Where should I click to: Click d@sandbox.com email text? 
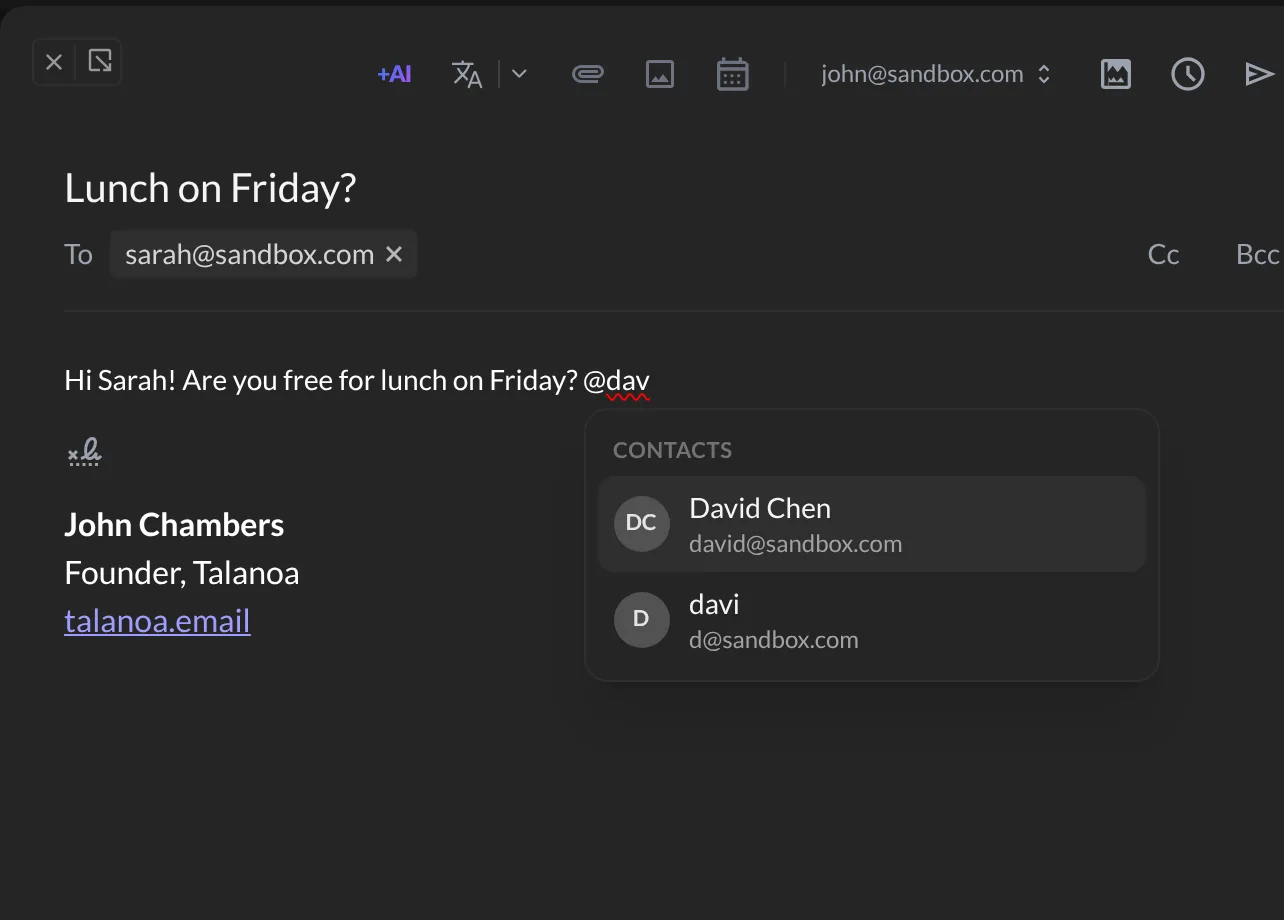point(774,640)
